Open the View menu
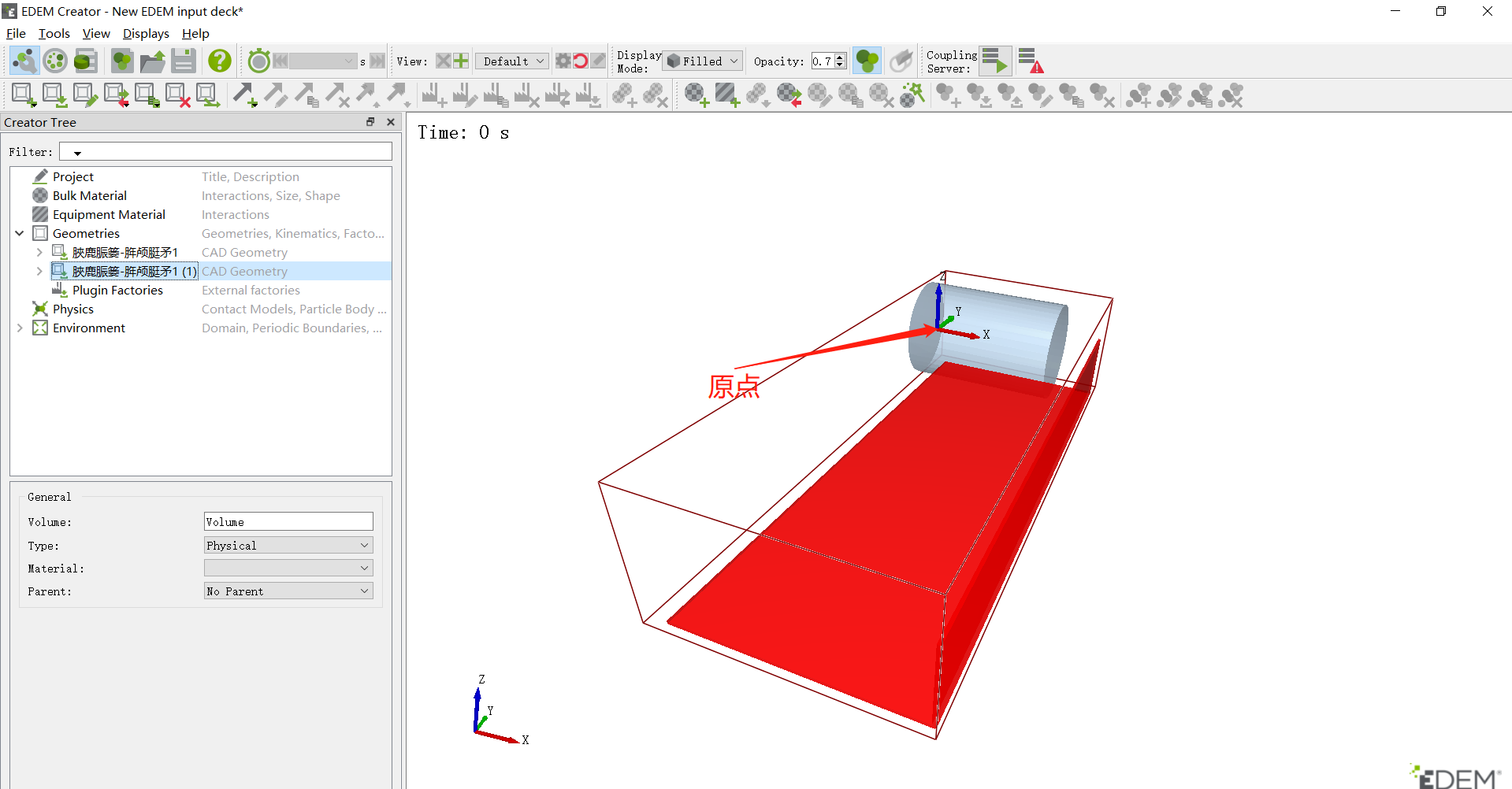The image size is (1512, 789). tap(96, 34)
